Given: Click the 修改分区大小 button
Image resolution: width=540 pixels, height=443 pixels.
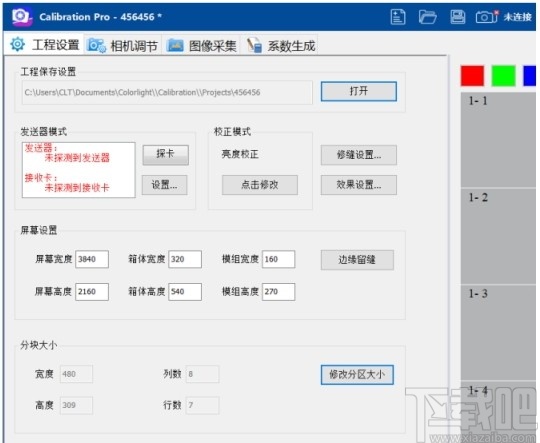Looking at the screenshot, I should click(x=357, y=374).
